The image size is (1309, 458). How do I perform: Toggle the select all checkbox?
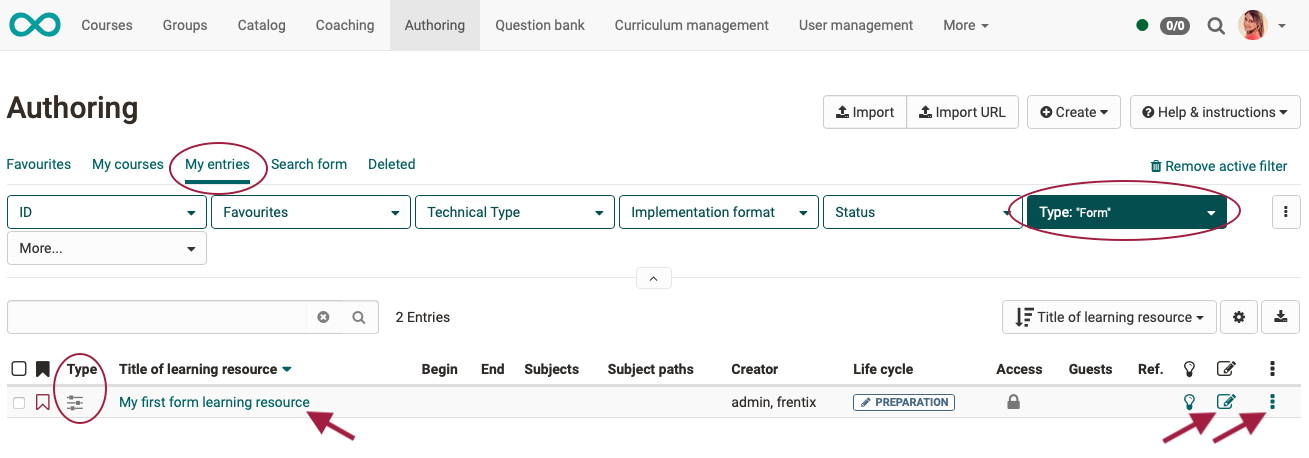(19, 369)
